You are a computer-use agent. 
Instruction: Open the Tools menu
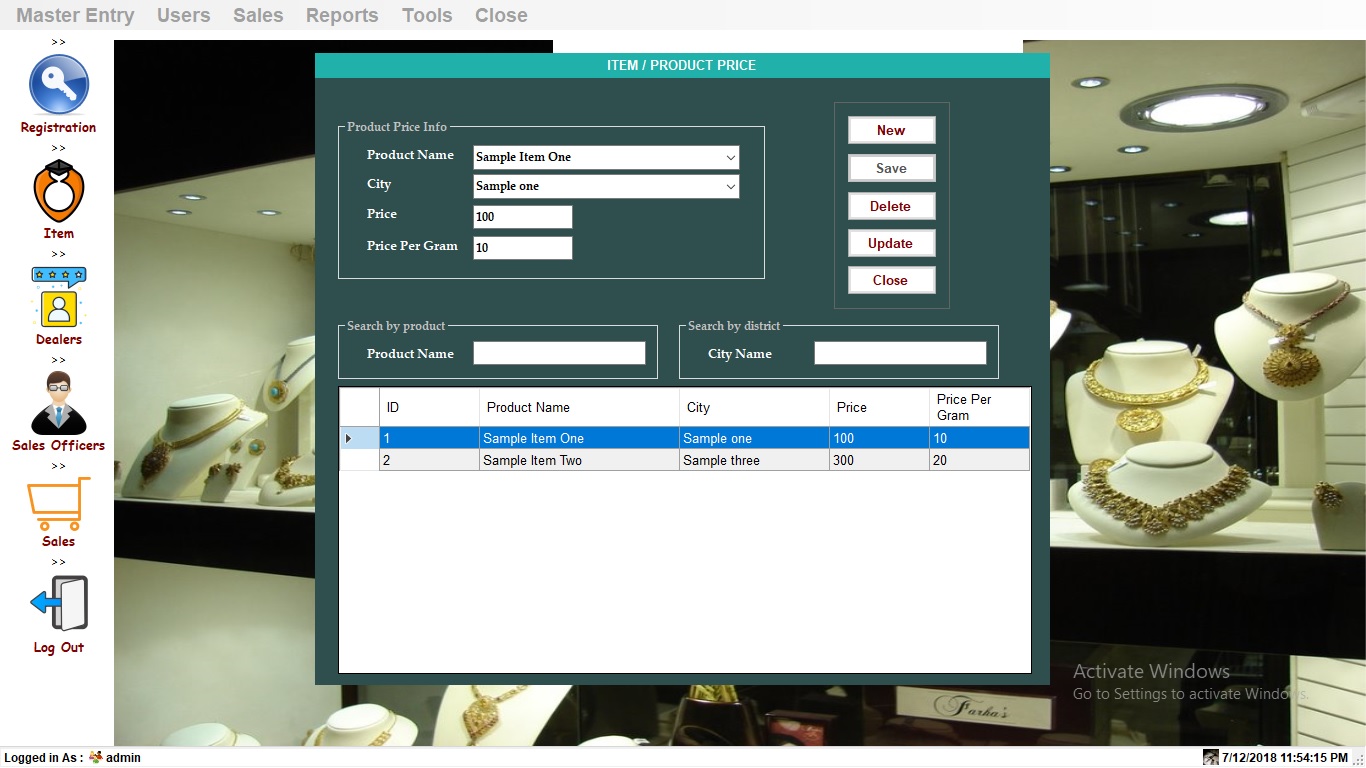[427, 15]
